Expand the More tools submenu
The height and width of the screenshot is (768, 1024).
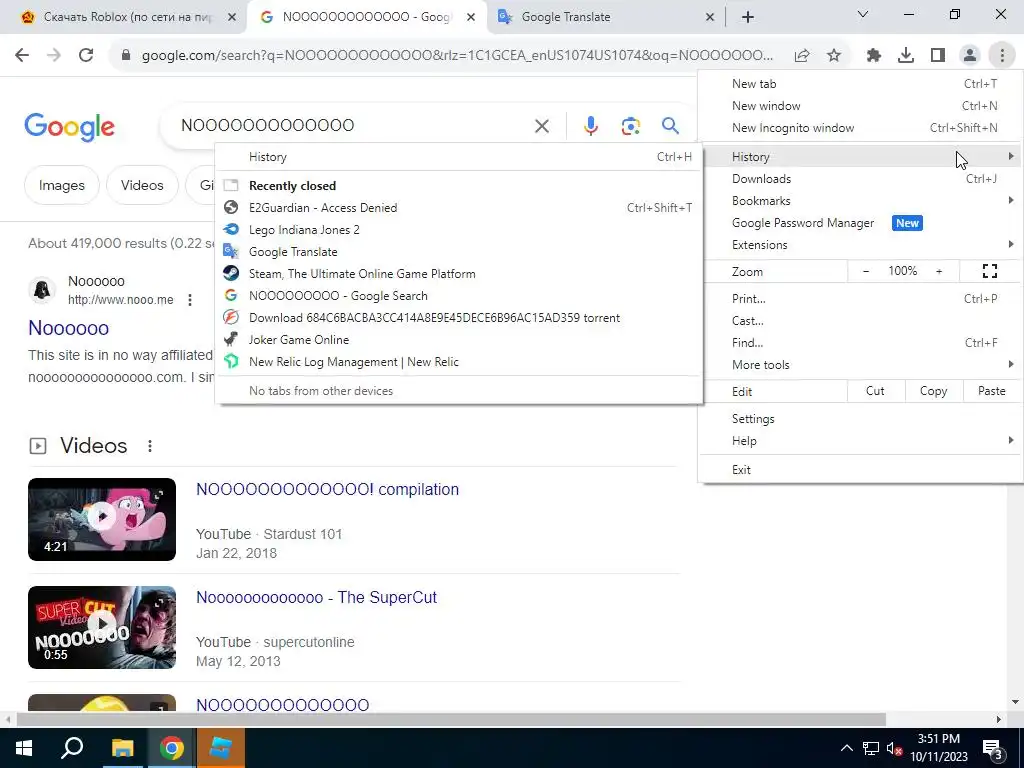click(x=861, y=365)
